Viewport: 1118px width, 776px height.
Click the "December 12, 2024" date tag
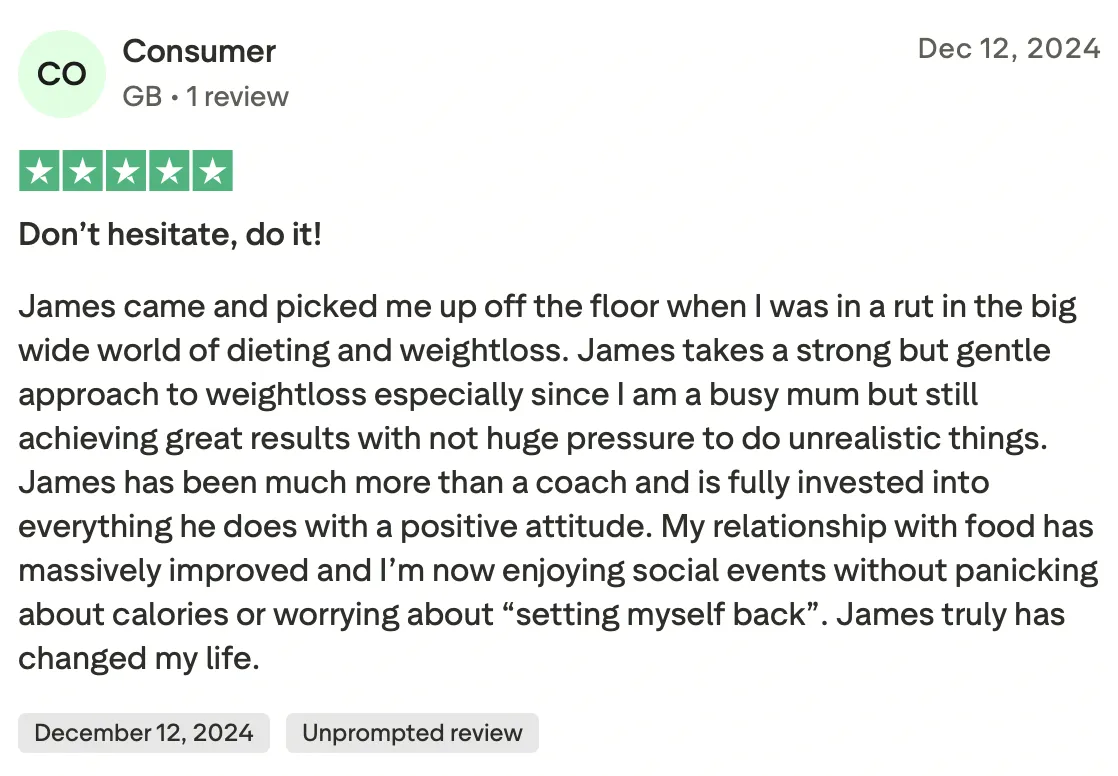point(144,733)
